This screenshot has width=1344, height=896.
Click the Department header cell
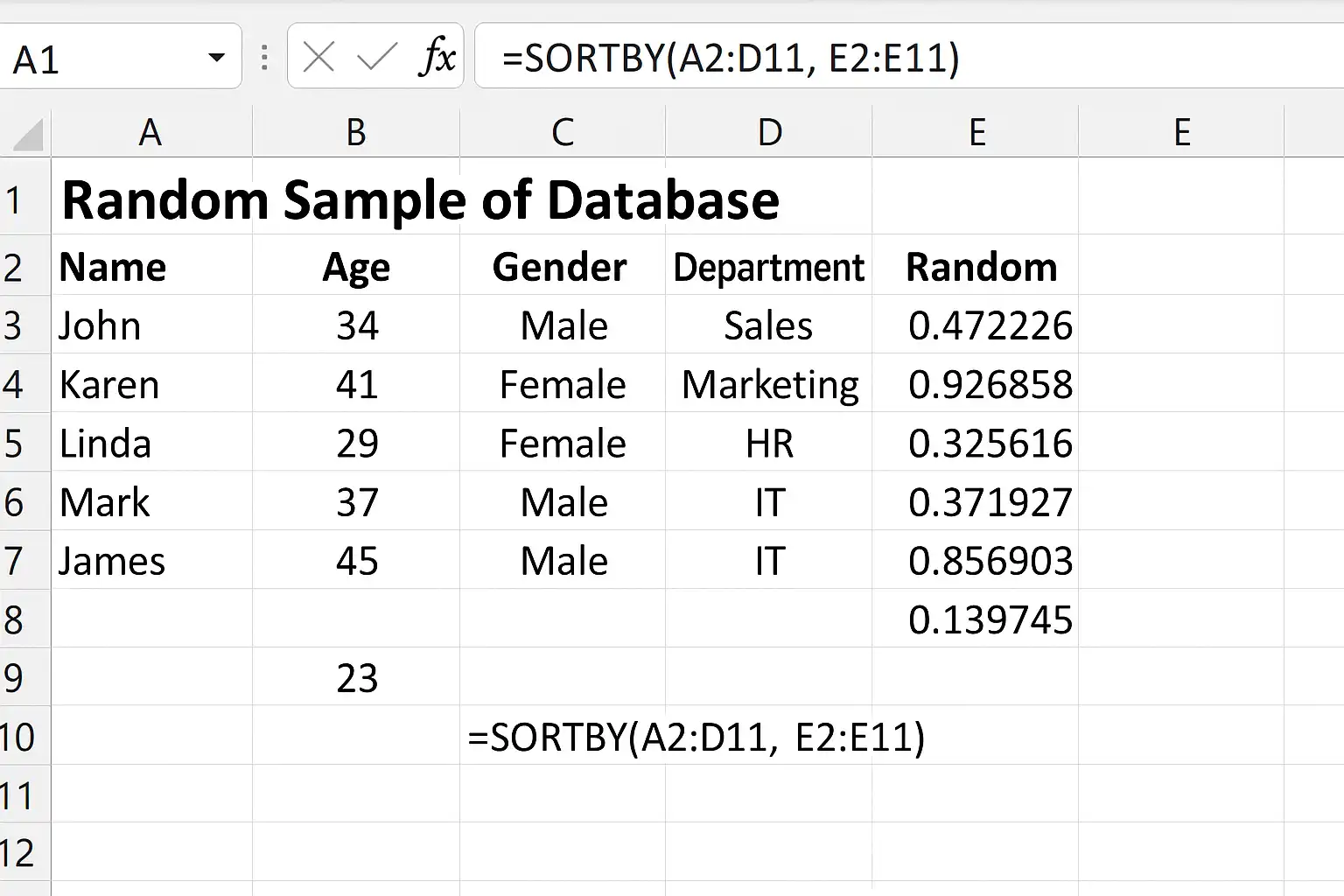pyautogui.click(x=769, y=266)
